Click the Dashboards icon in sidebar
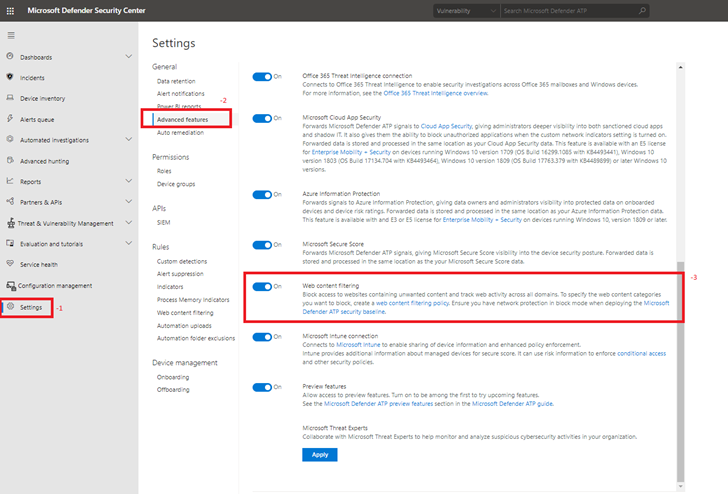The image size is (728, 494). [x=10, y=56]
